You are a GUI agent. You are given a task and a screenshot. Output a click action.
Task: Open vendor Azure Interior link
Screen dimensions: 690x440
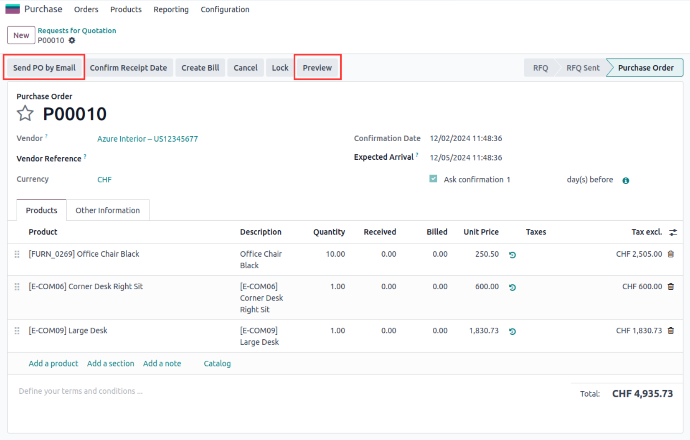[147, 139]
